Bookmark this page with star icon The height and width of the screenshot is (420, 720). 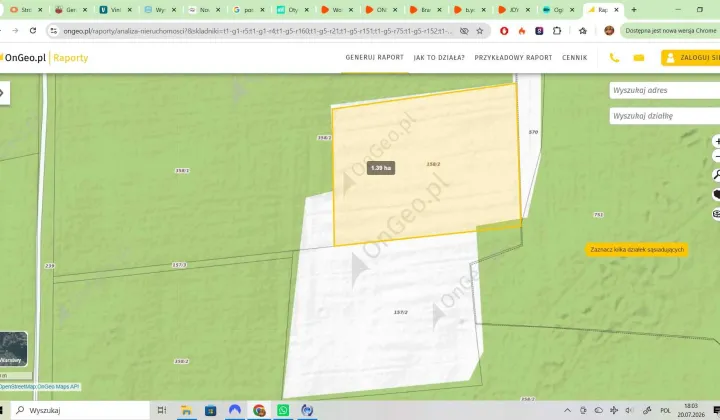tap(479, 31)
